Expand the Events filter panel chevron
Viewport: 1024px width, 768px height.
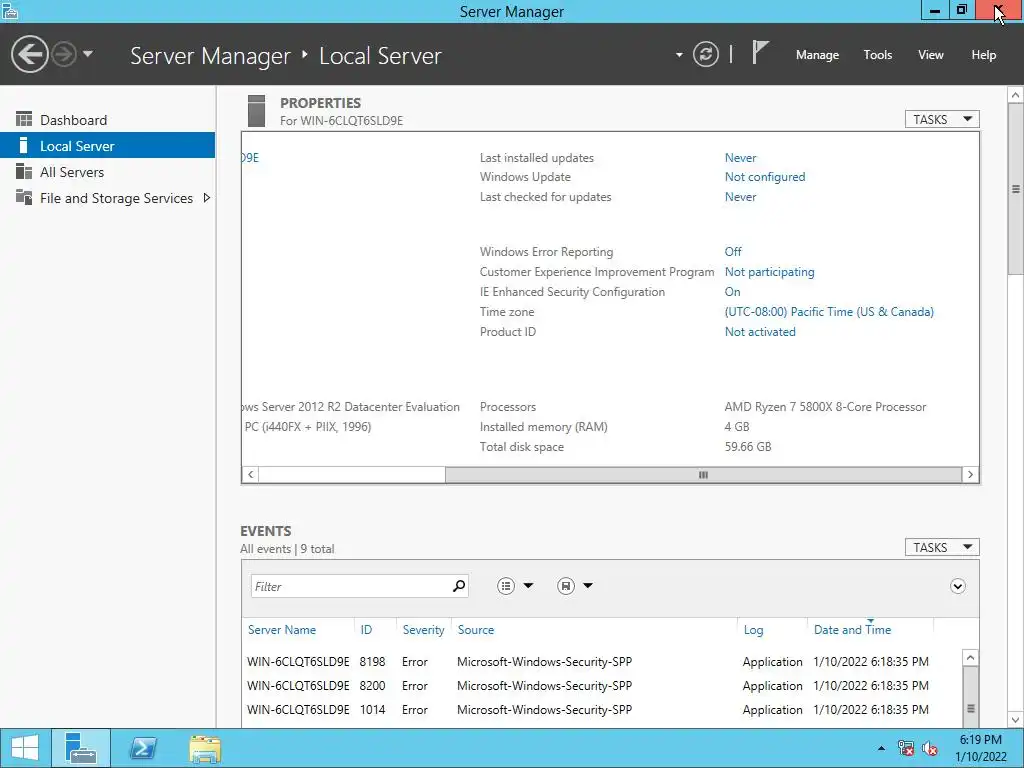(x=957, y=586)
